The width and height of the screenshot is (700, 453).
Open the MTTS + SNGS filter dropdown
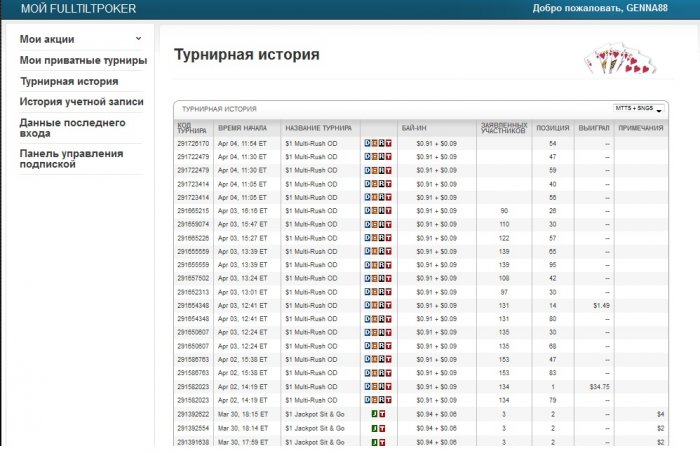click(x=638, y=108)
